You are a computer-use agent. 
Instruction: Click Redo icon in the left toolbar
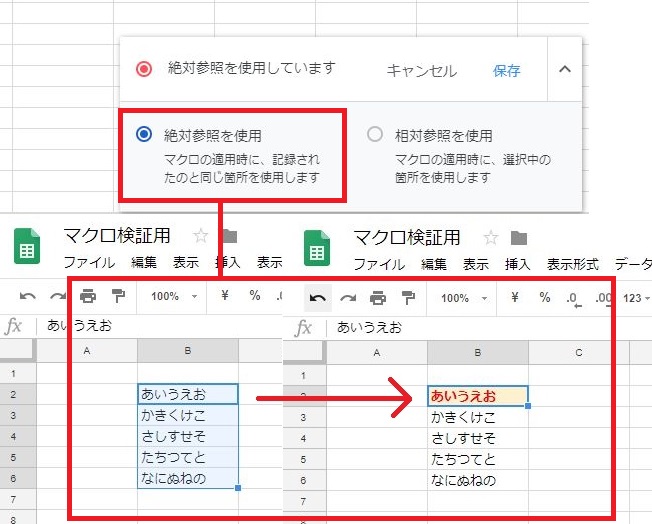point(58,297)
